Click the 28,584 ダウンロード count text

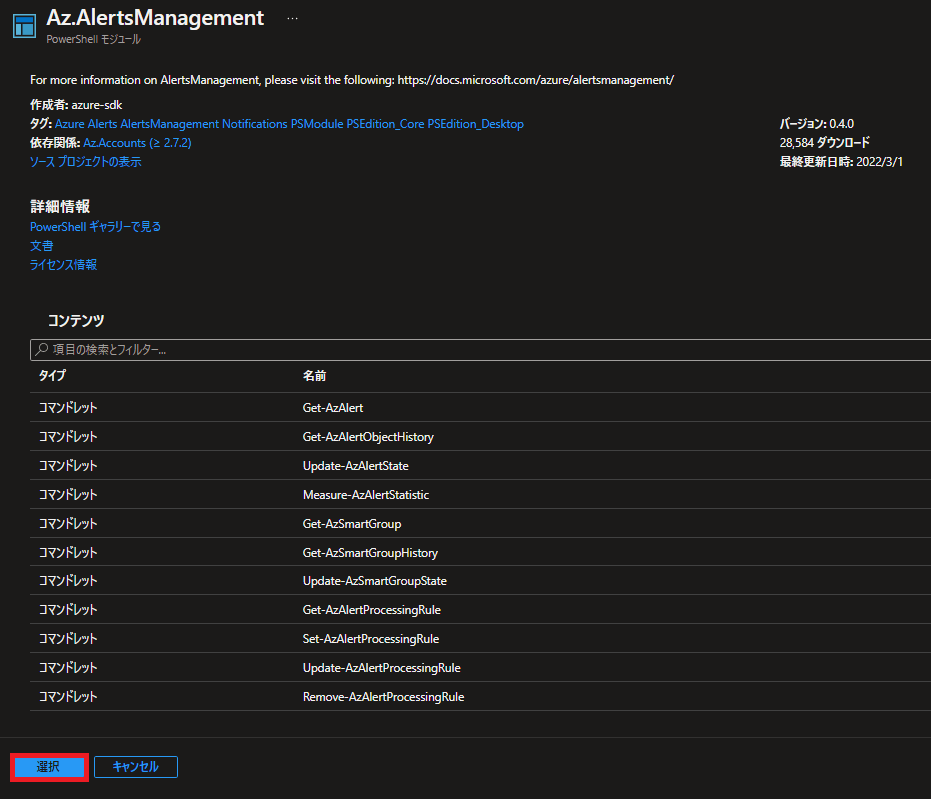(825, 143)
